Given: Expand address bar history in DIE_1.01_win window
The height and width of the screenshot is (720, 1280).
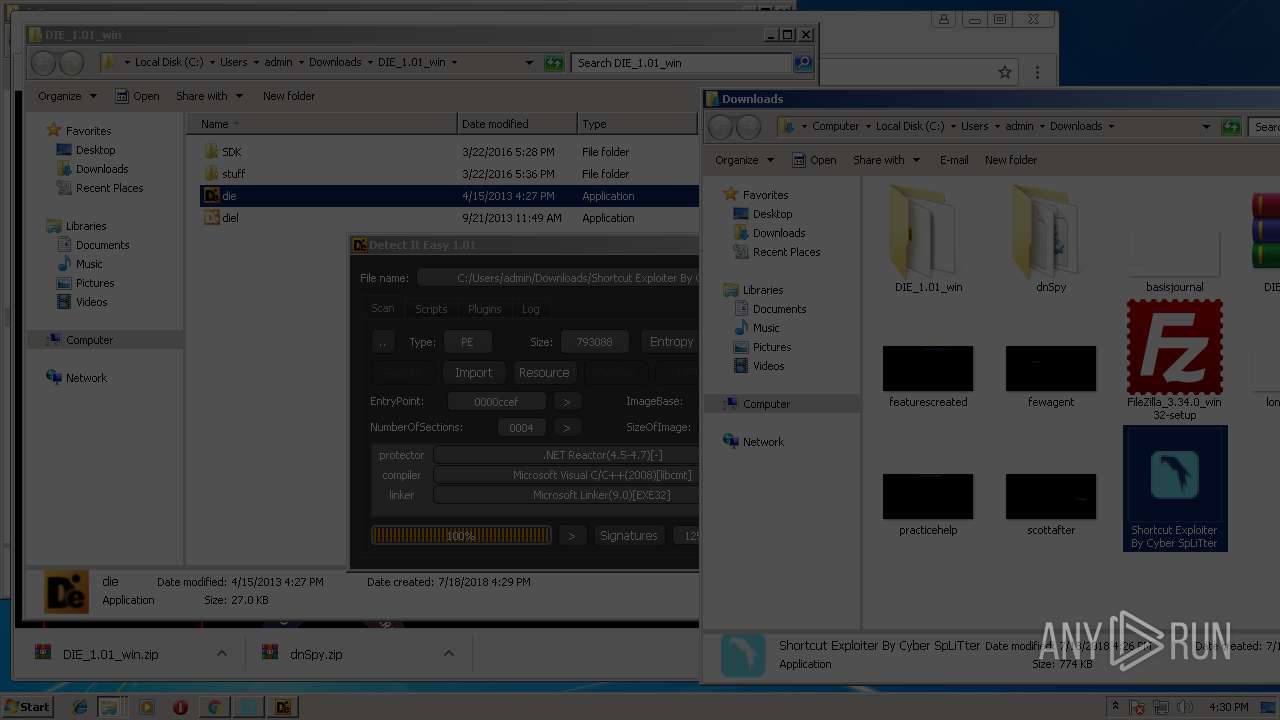Looking at the screenshot, I should 530,63.
